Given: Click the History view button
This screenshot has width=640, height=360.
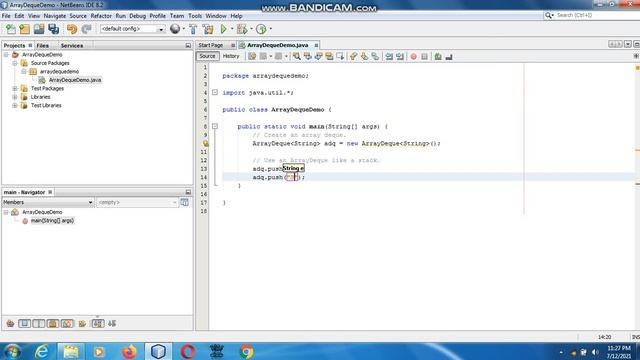Looking at the screenshot, I should coord(231,56).
